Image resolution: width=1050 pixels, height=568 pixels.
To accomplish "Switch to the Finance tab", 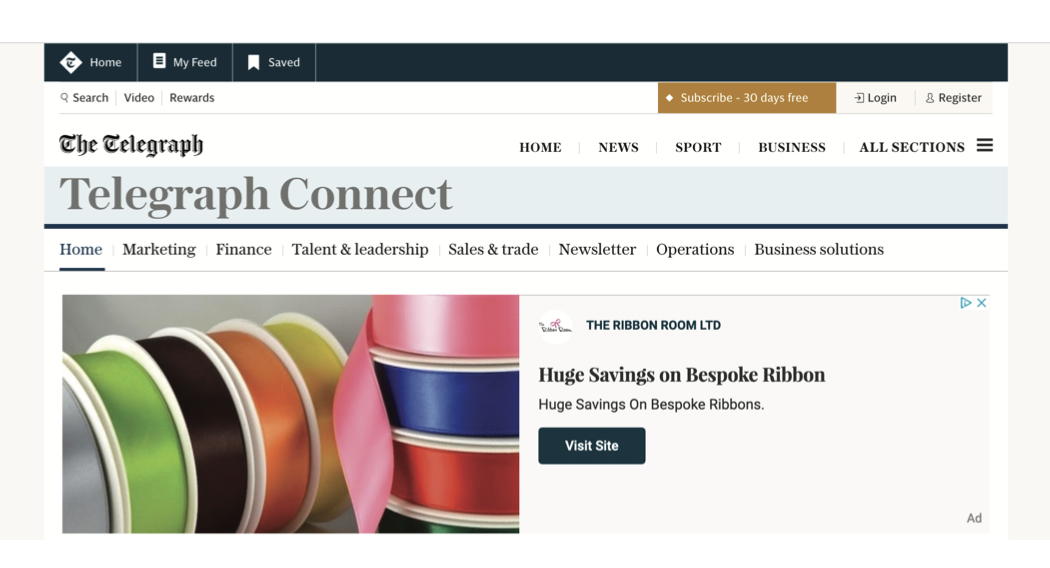I will coord(244,249).
